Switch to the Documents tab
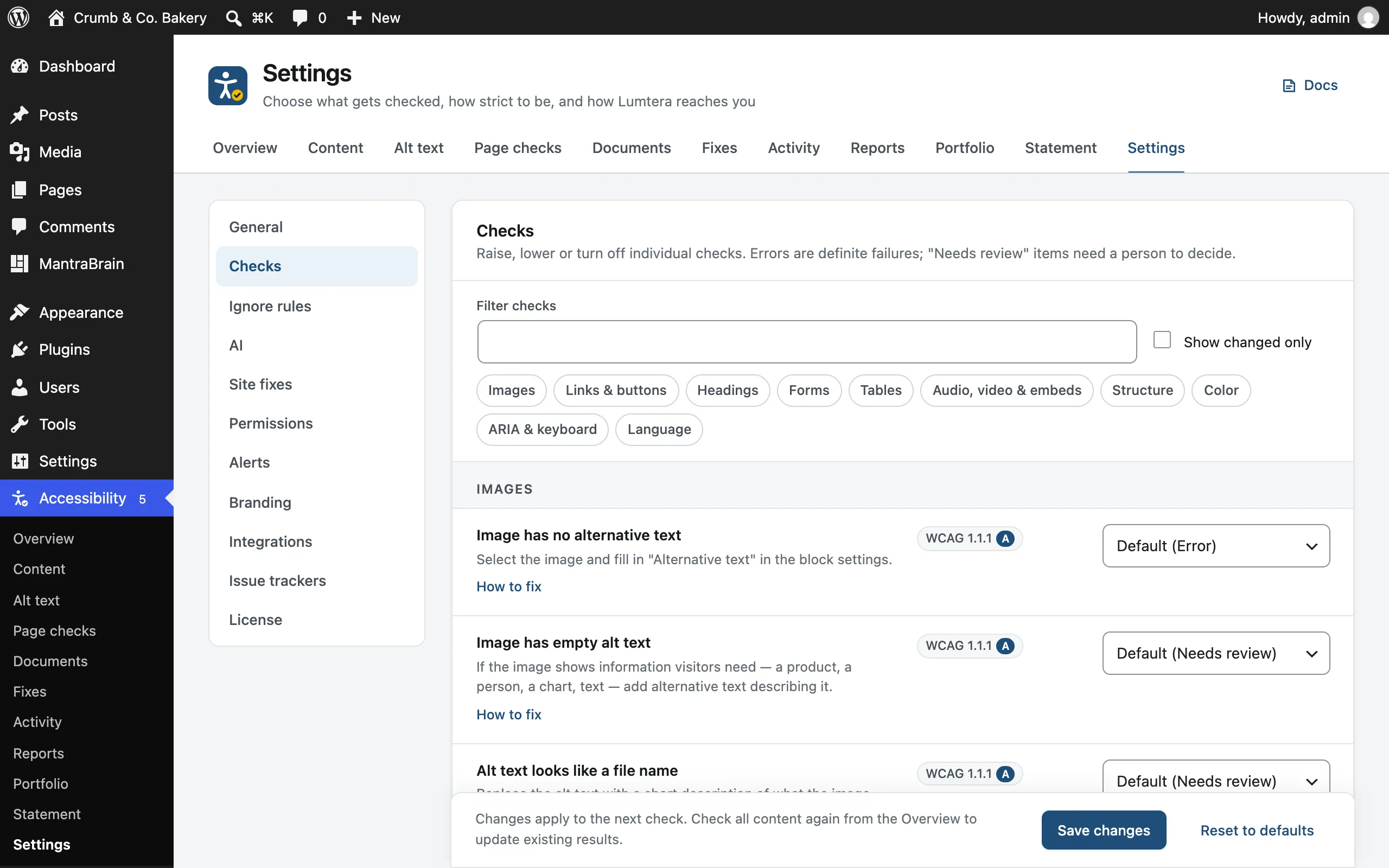This screenshot has height=868, width=1389. [632, 148]
